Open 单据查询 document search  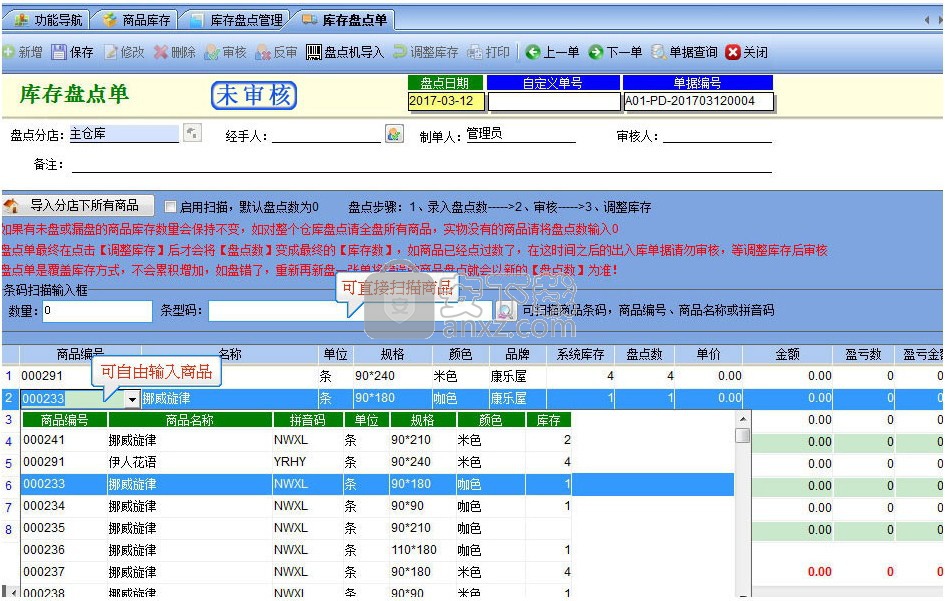pos(684,52)
